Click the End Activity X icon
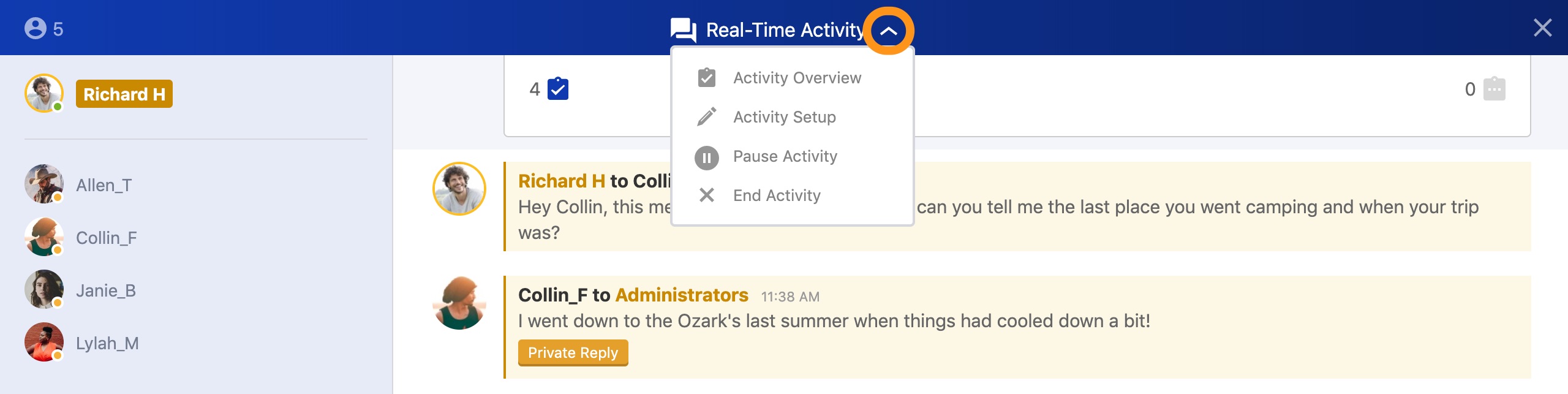Viewport: 1568px width, 394px height. coord(707,195)
